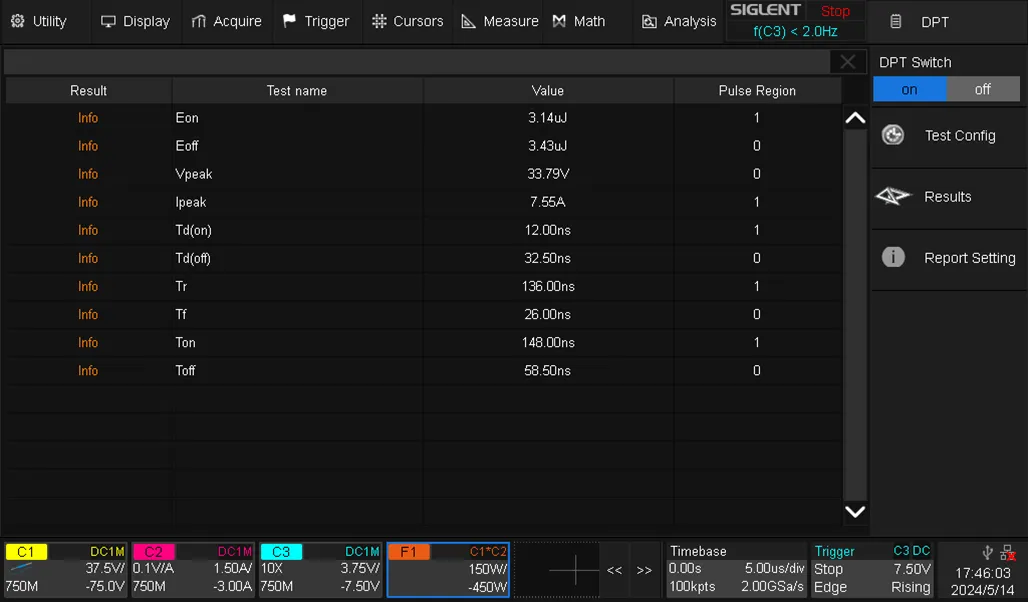Click the USB status icon
Screen dimensions: 1028x602
coord(988,552)
